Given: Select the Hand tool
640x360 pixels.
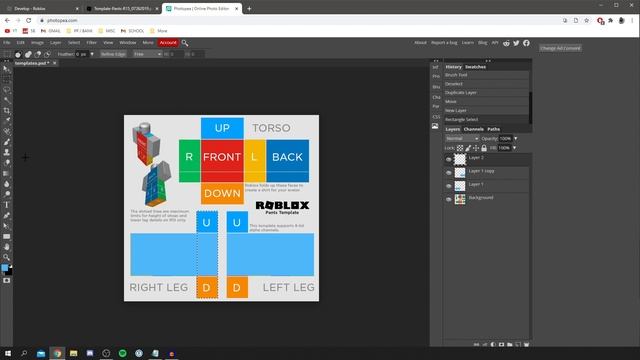Looking at the screenshot, I should click(7, 247).
